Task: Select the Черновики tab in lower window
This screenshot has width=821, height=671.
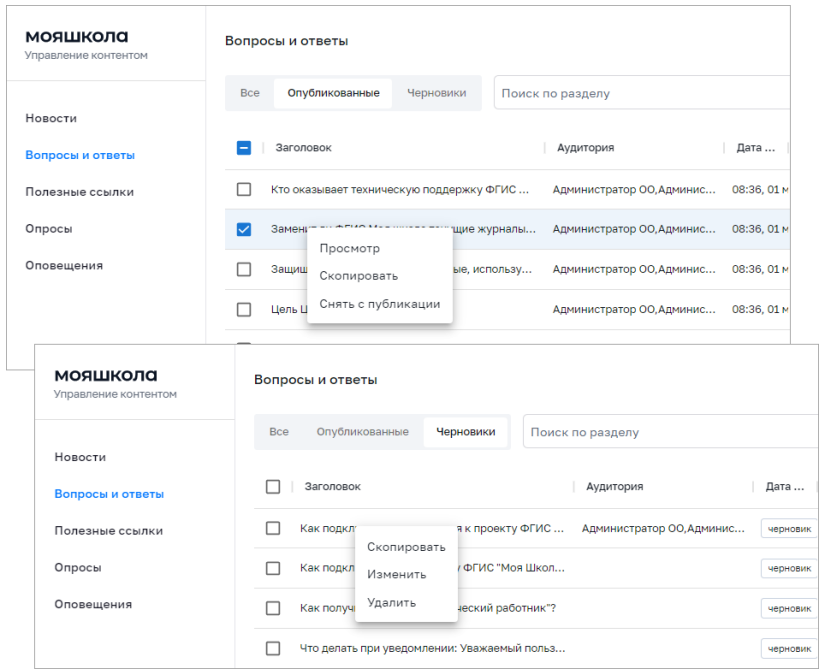Action: pyautogui.click(x=465, y=432)
